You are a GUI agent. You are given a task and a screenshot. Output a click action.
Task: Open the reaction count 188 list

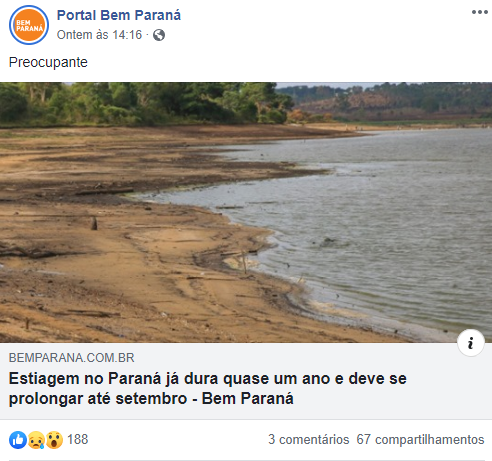click(78, 439)
